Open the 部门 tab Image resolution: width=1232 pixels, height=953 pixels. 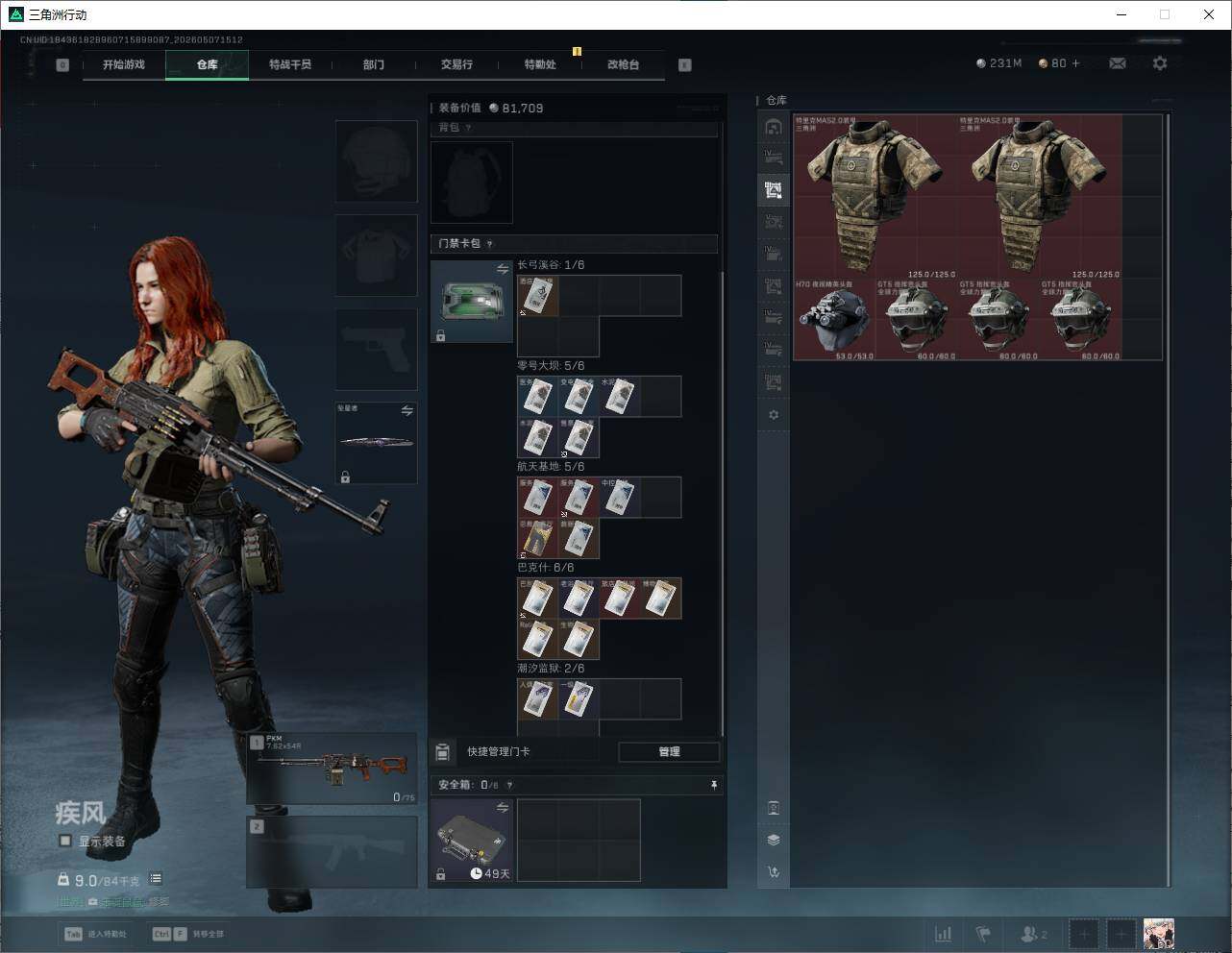coord(374,64)
